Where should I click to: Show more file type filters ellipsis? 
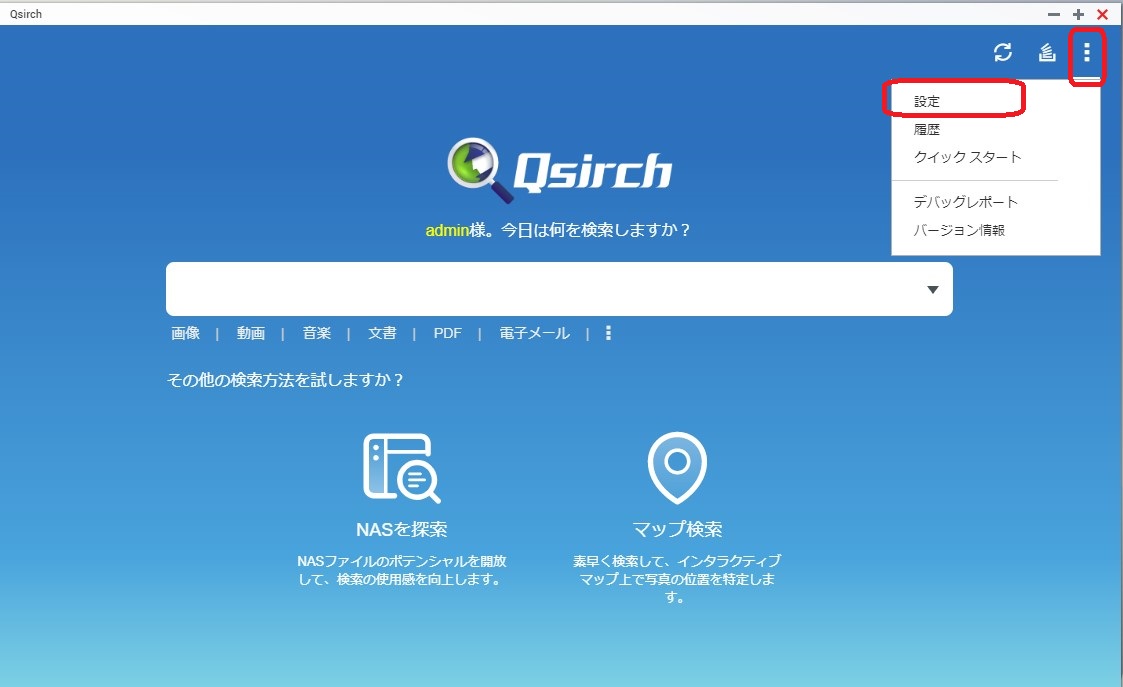click(608, 332)
